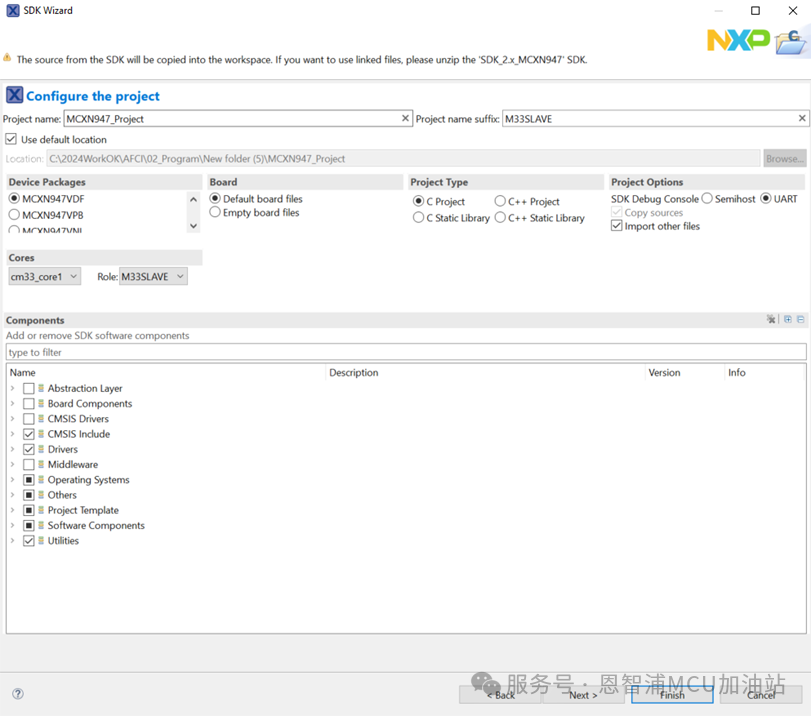Toggle the Software Components checkbox
The image size is (811, 716).
(29, 525)
